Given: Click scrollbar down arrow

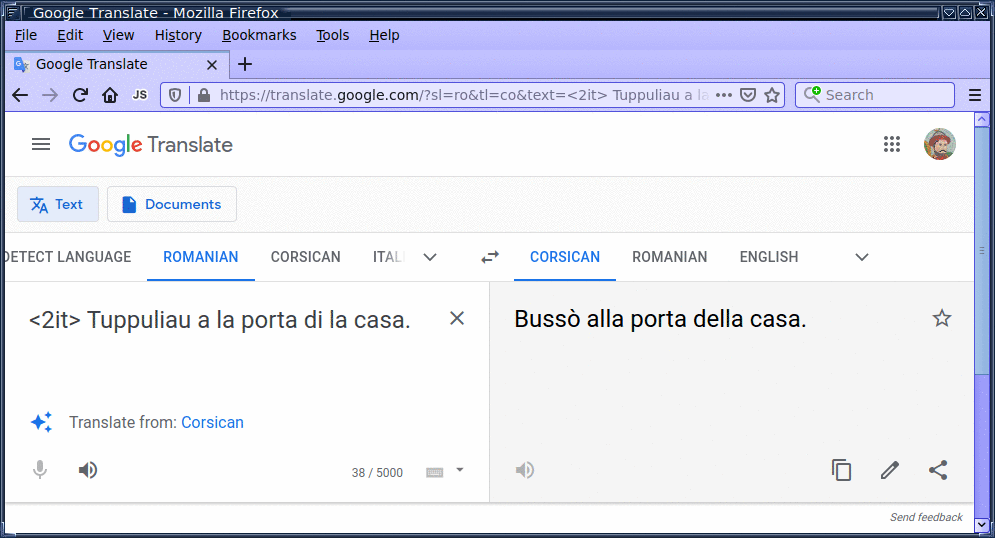Looking at the screenshot, I should click(x=982, y=525).
